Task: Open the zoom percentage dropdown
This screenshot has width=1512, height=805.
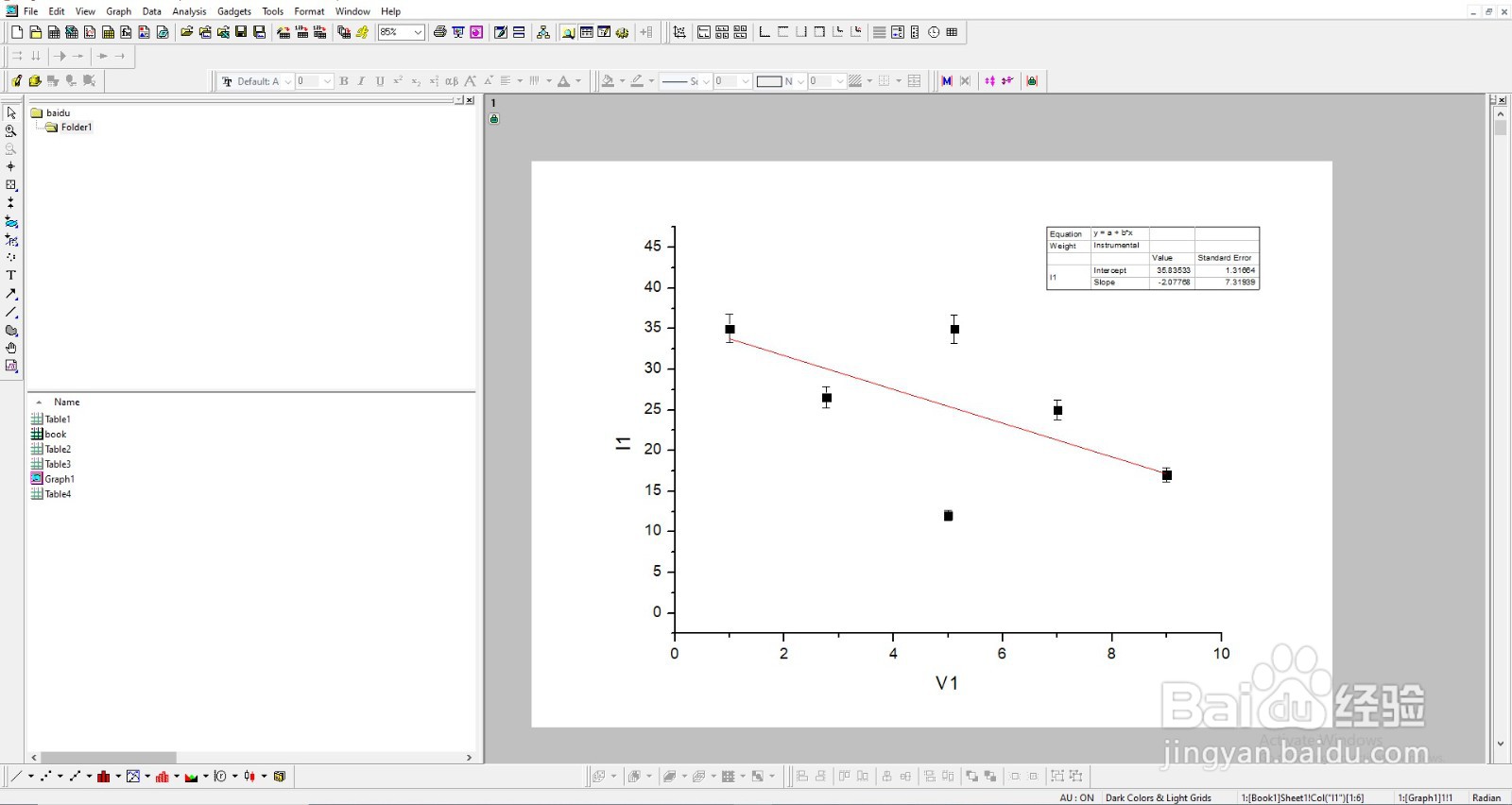Action: point(418,32)
